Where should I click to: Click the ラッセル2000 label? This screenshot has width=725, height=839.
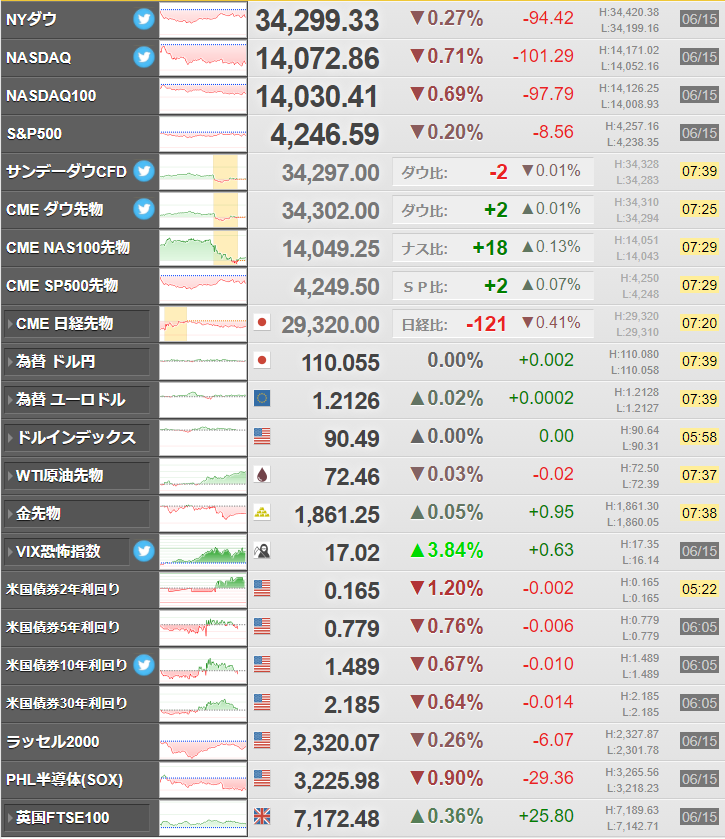coord(53,742)
